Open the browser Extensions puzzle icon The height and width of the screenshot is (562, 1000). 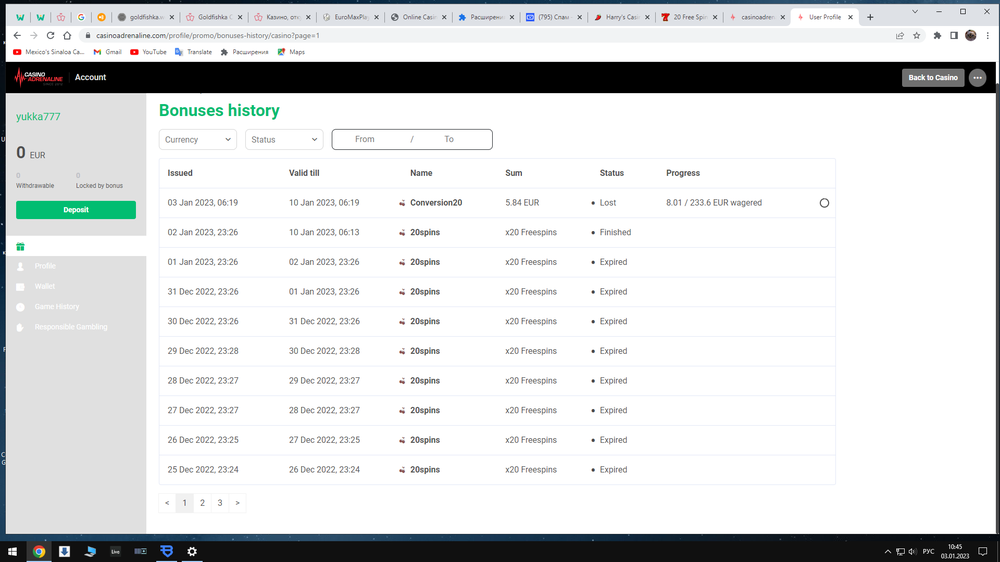pyautogui.click(x=937, y=35)
